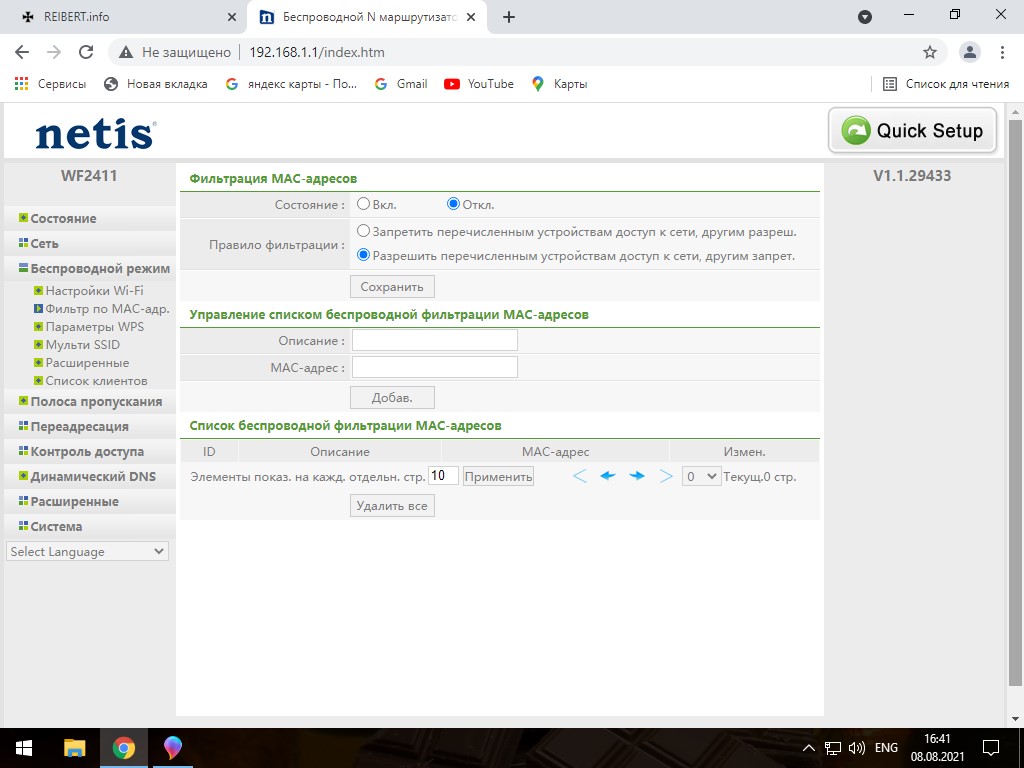This screenshot has width=1024, height=768.
Task: Open the Сервисы apps bookmark
Action: click(x=50, y=84)
